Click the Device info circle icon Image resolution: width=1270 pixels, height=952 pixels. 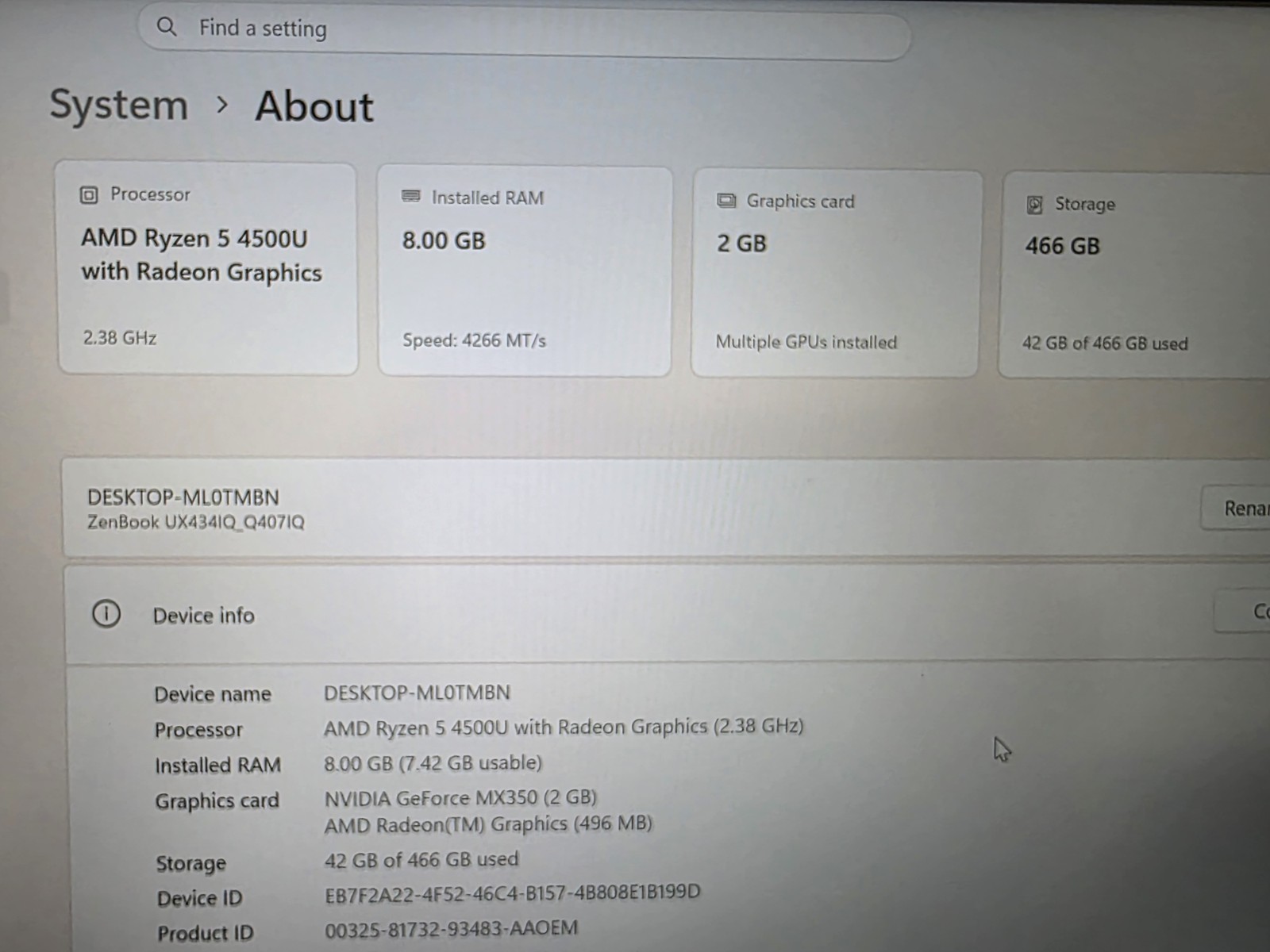coord(106,614)
